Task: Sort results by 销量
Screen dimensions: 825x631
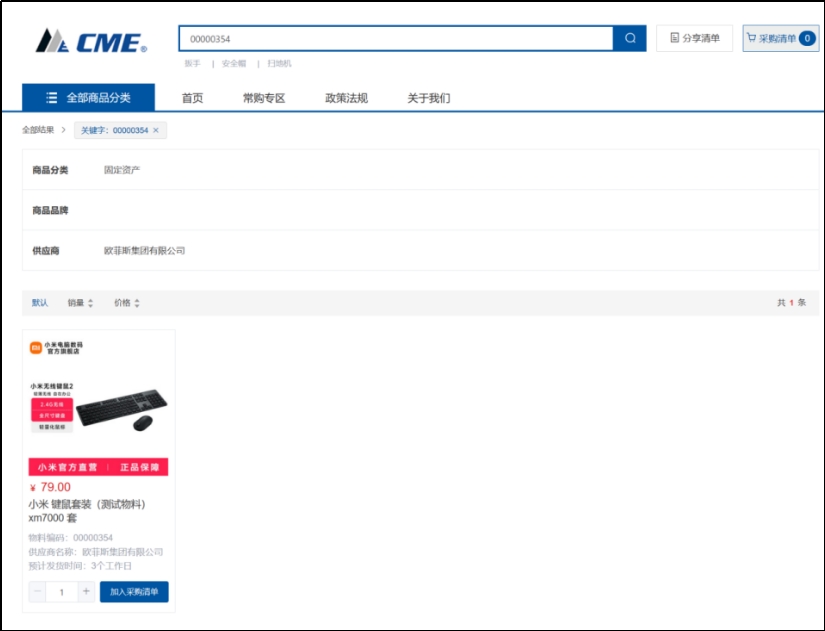Action: click(x=80, y=303)
